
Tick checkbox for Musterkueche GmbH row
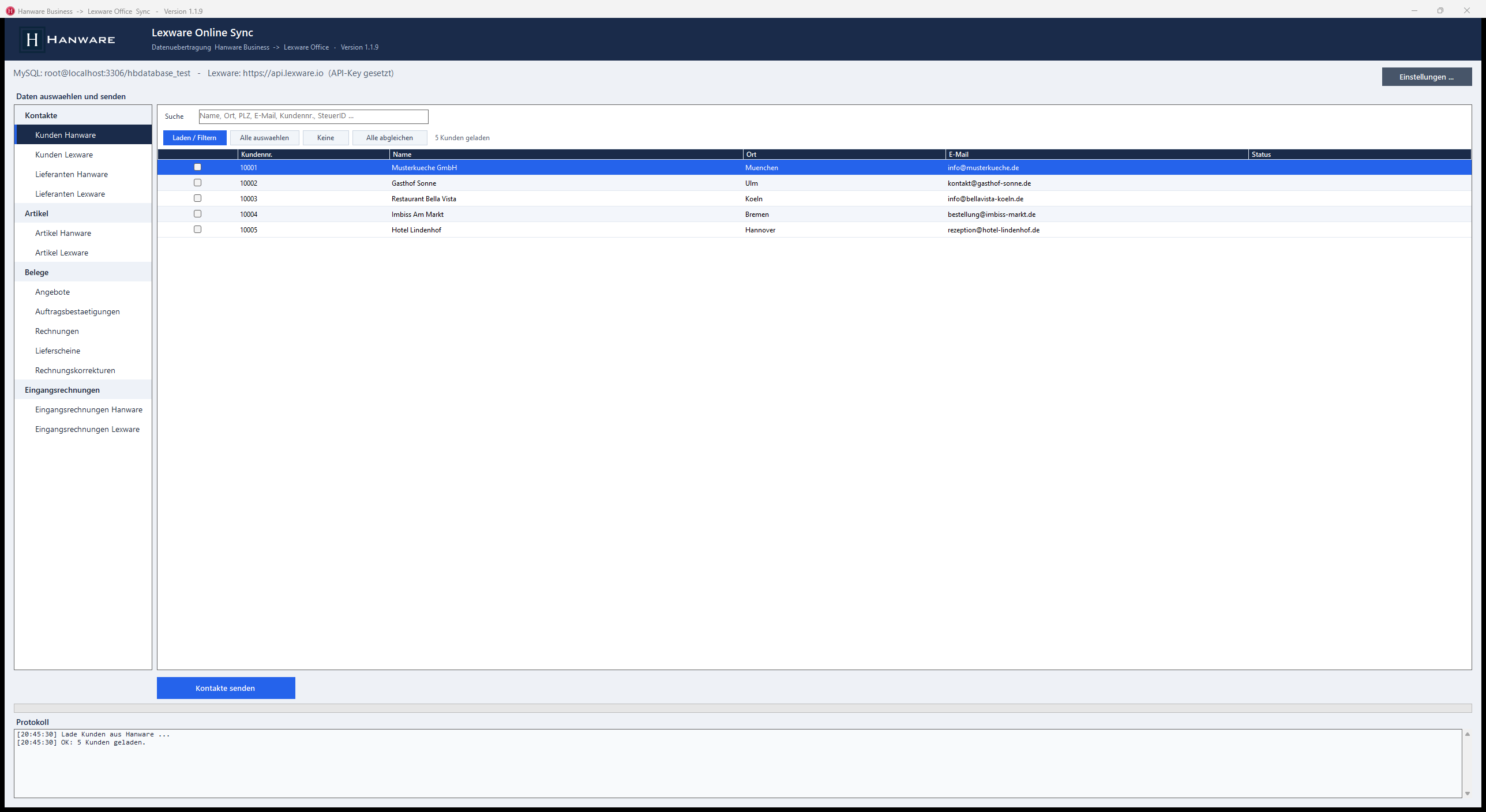[197, 167]
